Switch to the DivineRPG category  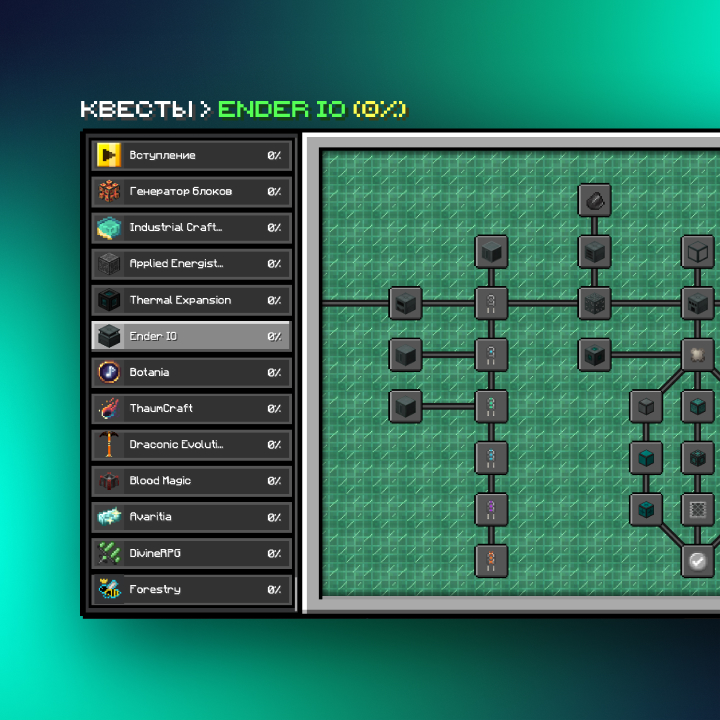[x=191, y=553]
